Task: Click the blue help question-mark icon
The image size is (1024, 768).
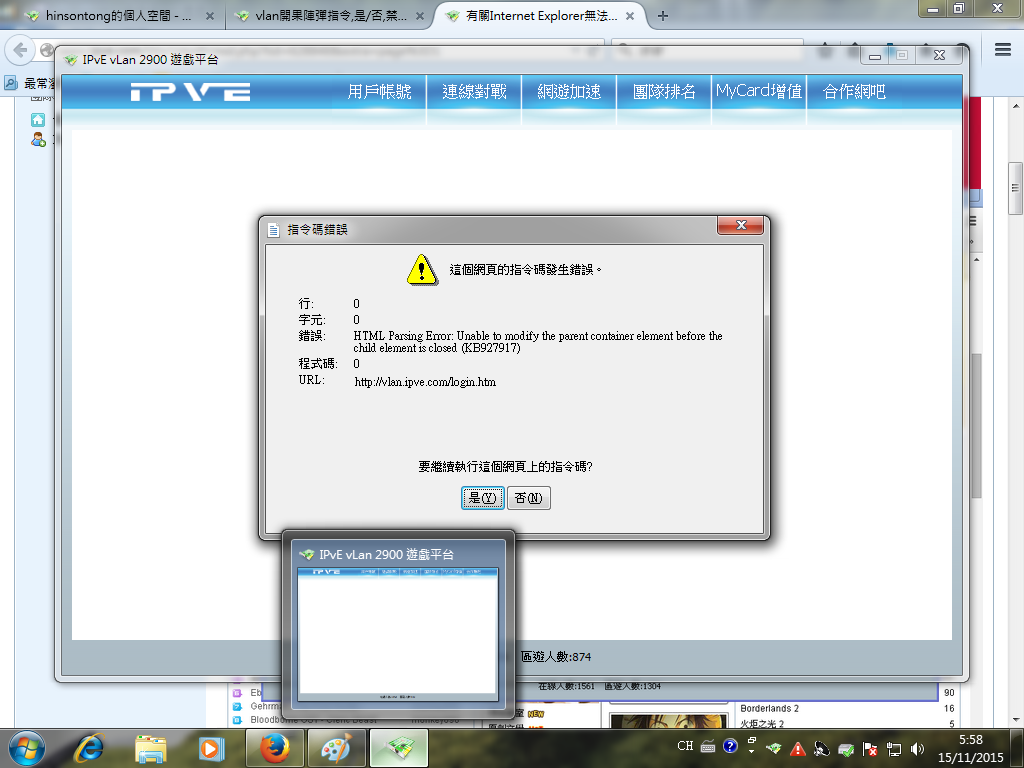Action: 730,746
